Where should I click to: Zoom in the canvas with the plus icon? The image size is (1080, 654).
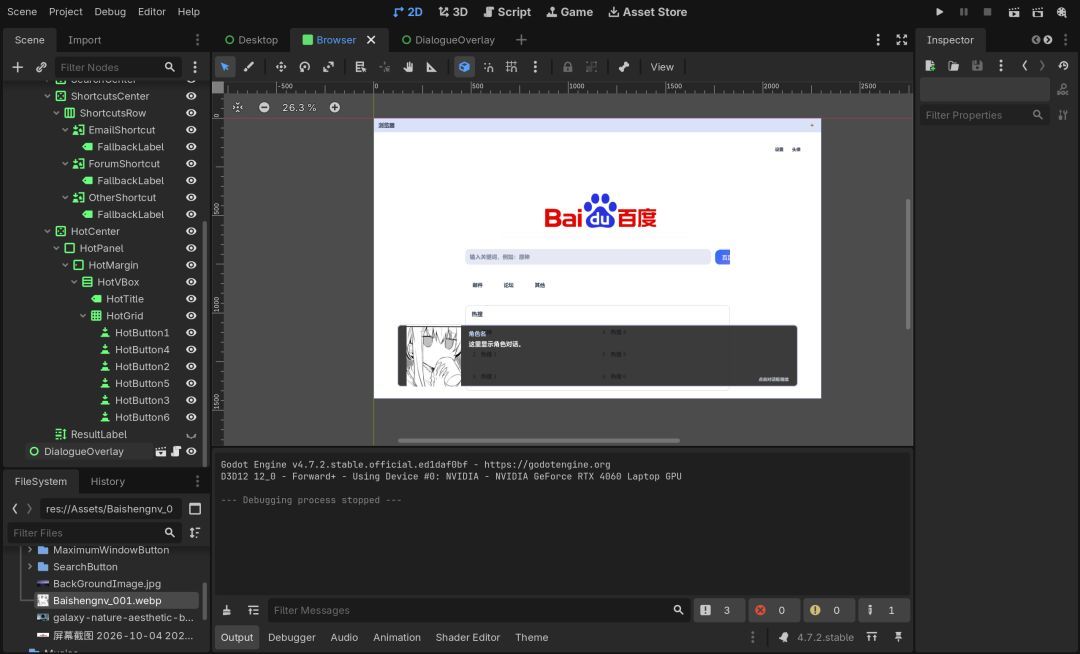click(x=335, y=107)
